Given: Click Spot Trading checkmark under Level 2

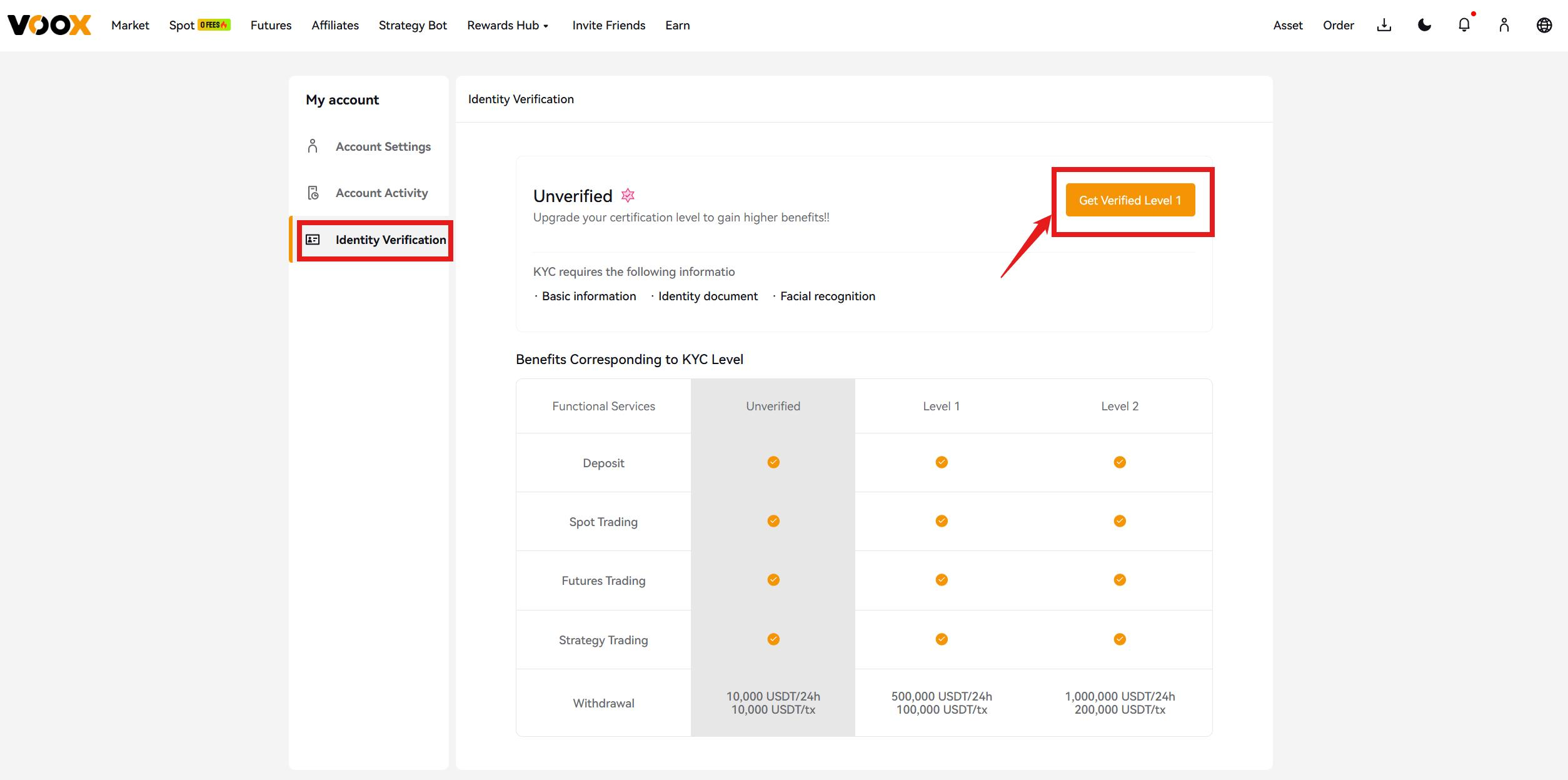Looking at the screenshot, I should [x=1120, y=521].
